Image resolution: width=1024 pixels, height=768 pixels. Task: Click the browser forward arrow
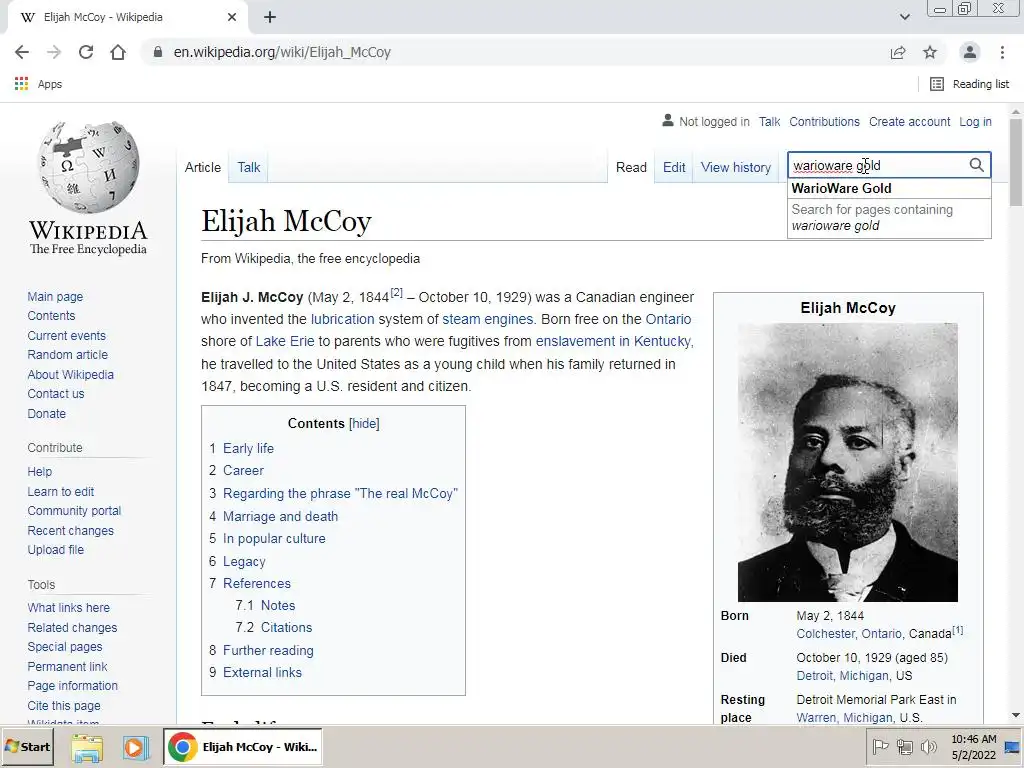[x=54, y=52]
